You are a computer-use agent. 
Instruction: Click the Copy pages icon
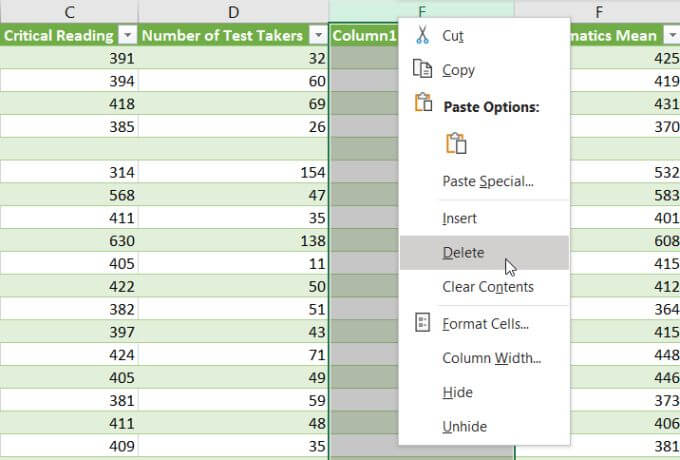pos(422,70)
